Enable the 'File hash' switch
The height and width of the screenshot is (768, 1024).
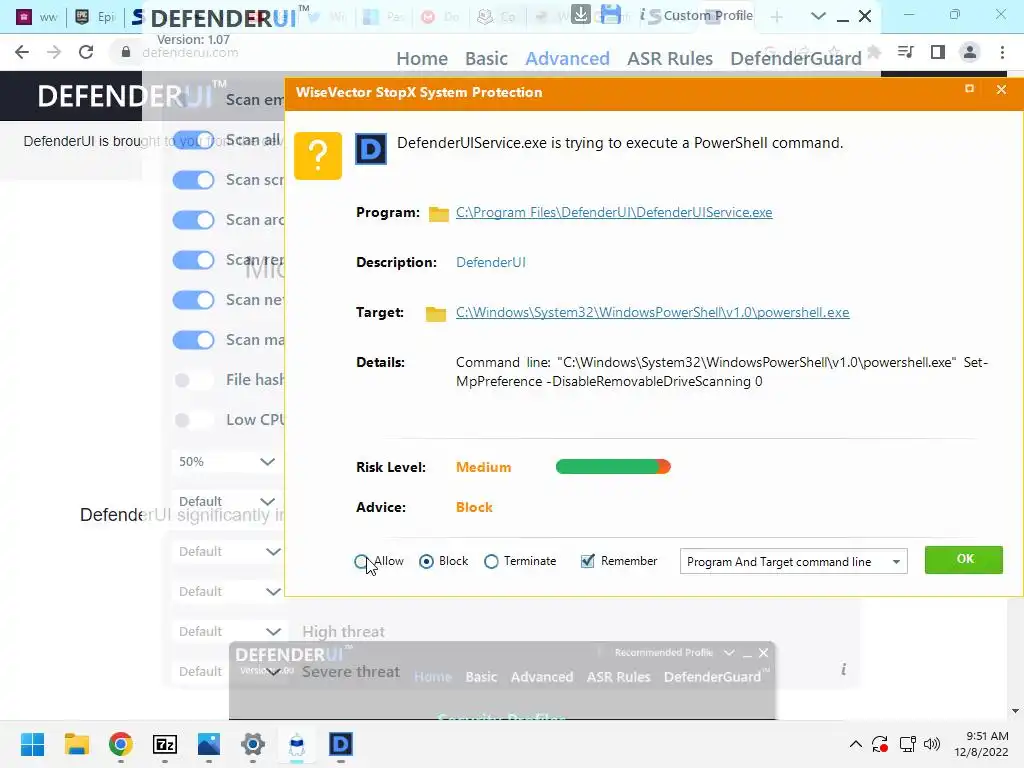(x=193, y=380)
